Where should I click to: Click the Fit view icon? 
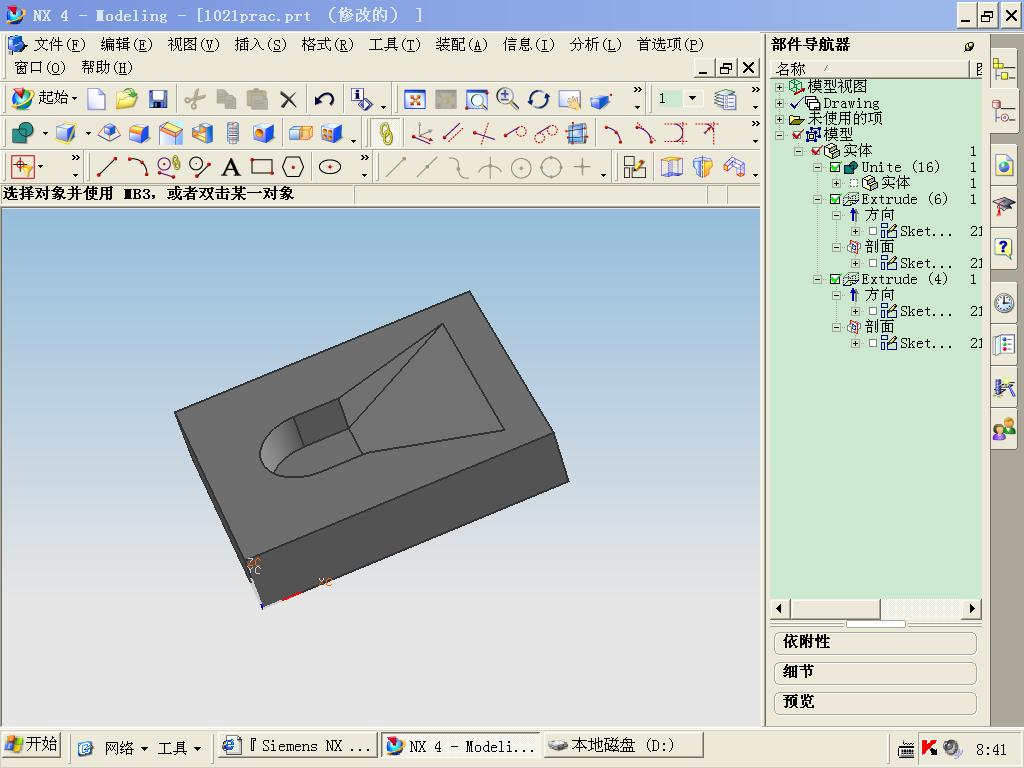pos(415,99)
